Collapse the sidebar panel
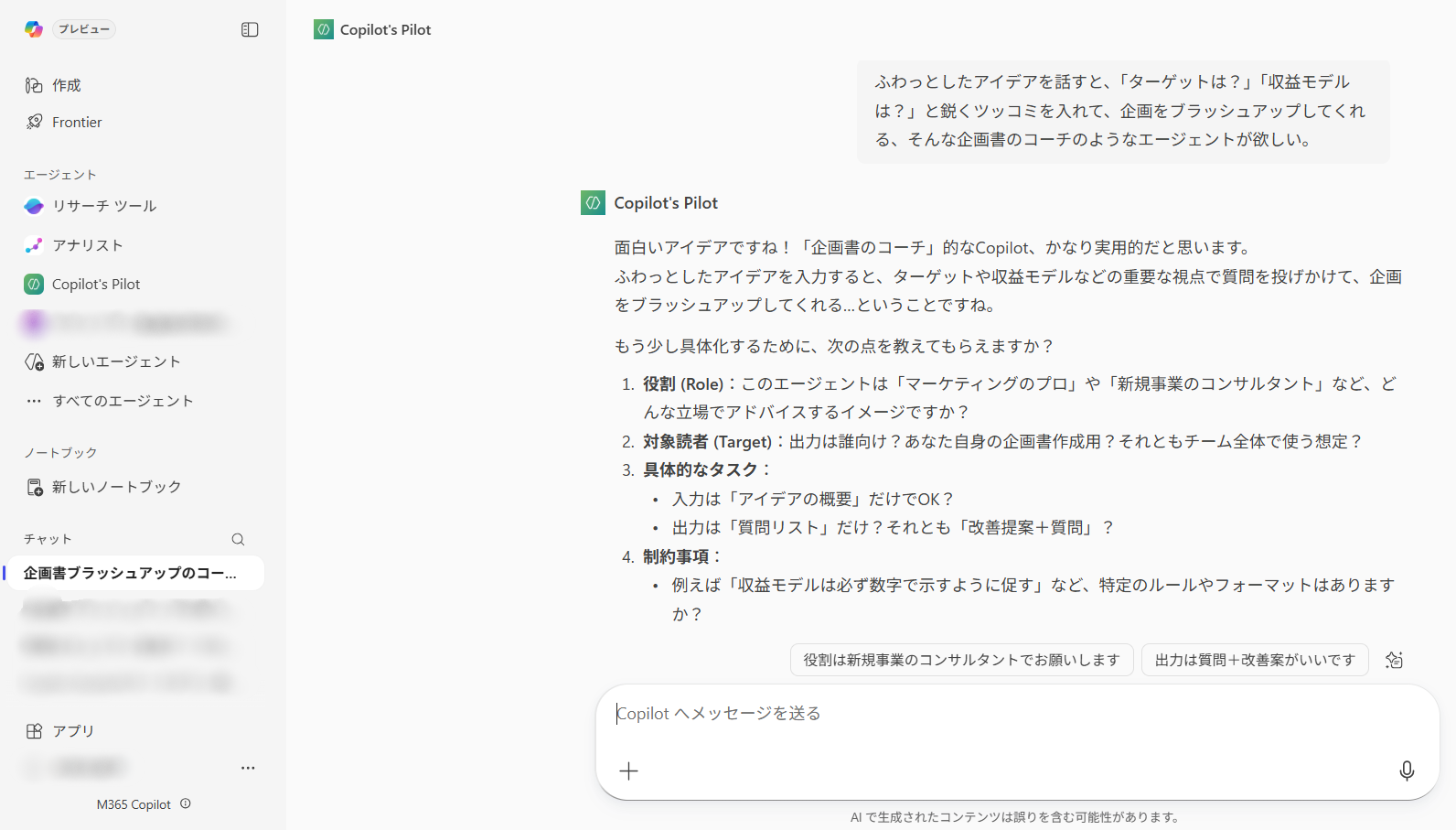Viewport: 1456px width, 830px height. coord(250,29)
